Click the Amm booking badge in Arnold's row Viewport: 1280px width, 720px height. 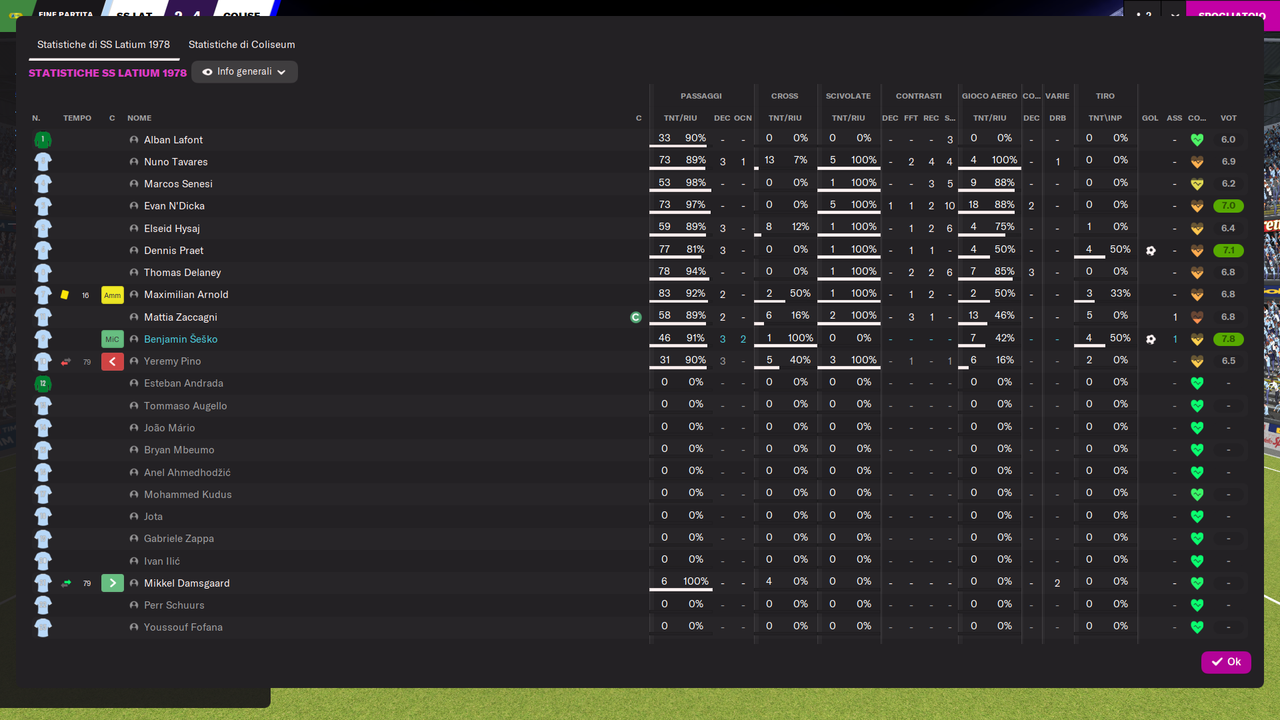(x=112, y=295)
